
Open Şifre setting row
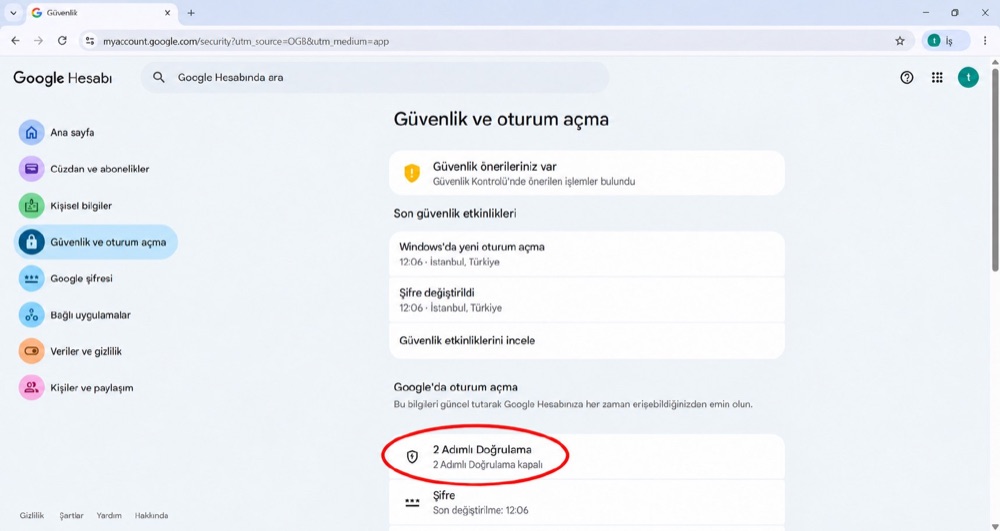[x=587, y=502]
